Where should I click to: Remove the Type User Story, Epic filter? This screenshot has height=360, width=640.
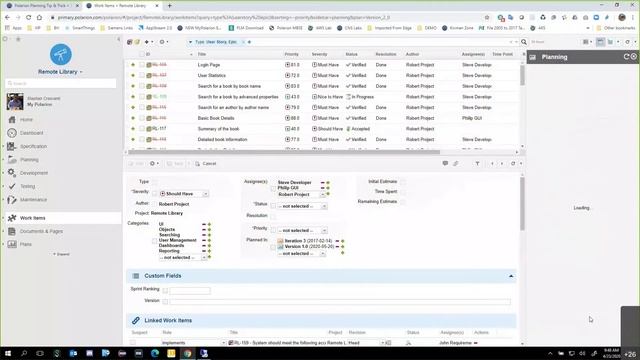pyautogui.click(x=243, y=42)
